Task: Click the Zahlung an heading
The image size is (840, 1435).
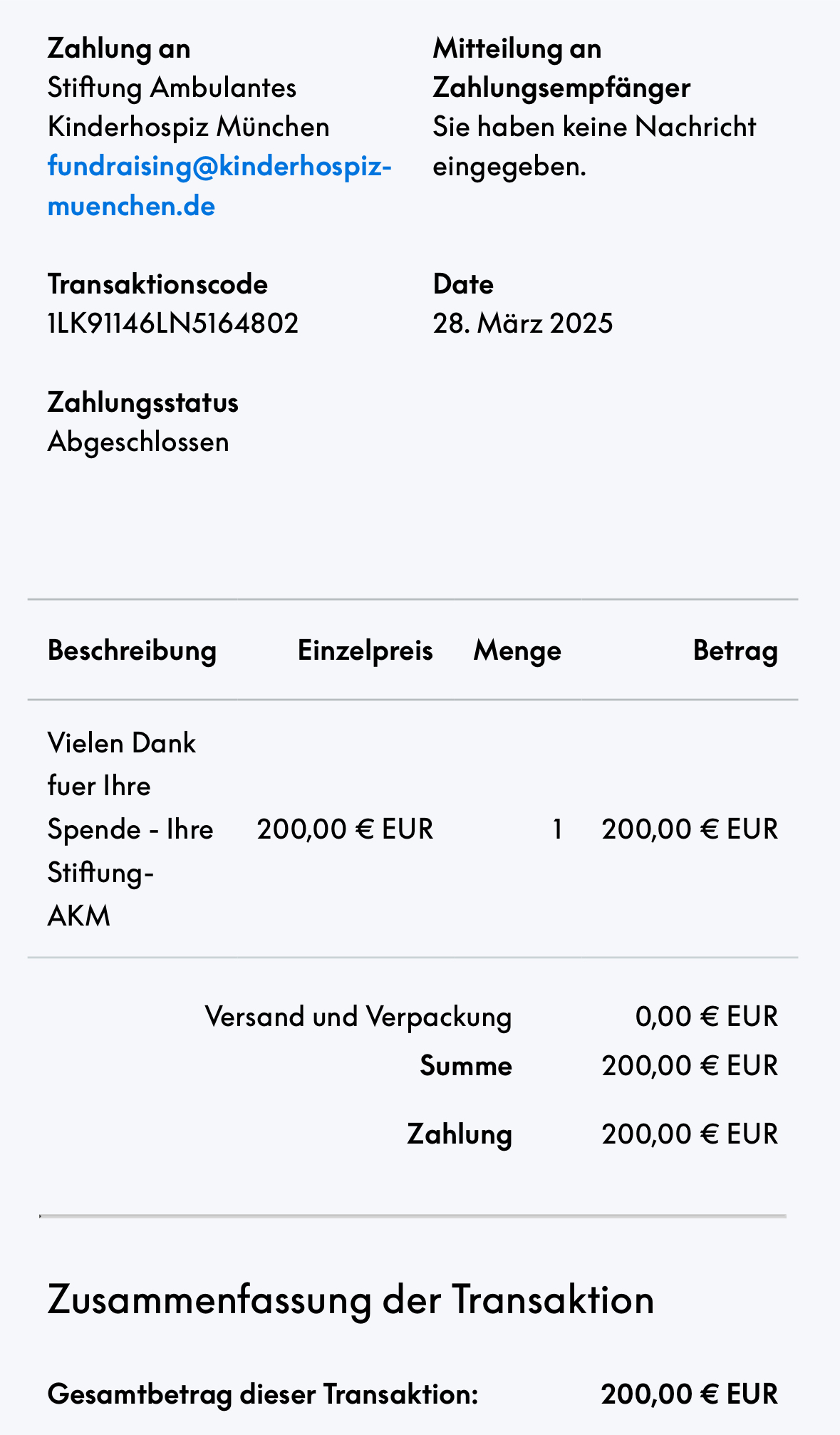Action: point(119,48)
